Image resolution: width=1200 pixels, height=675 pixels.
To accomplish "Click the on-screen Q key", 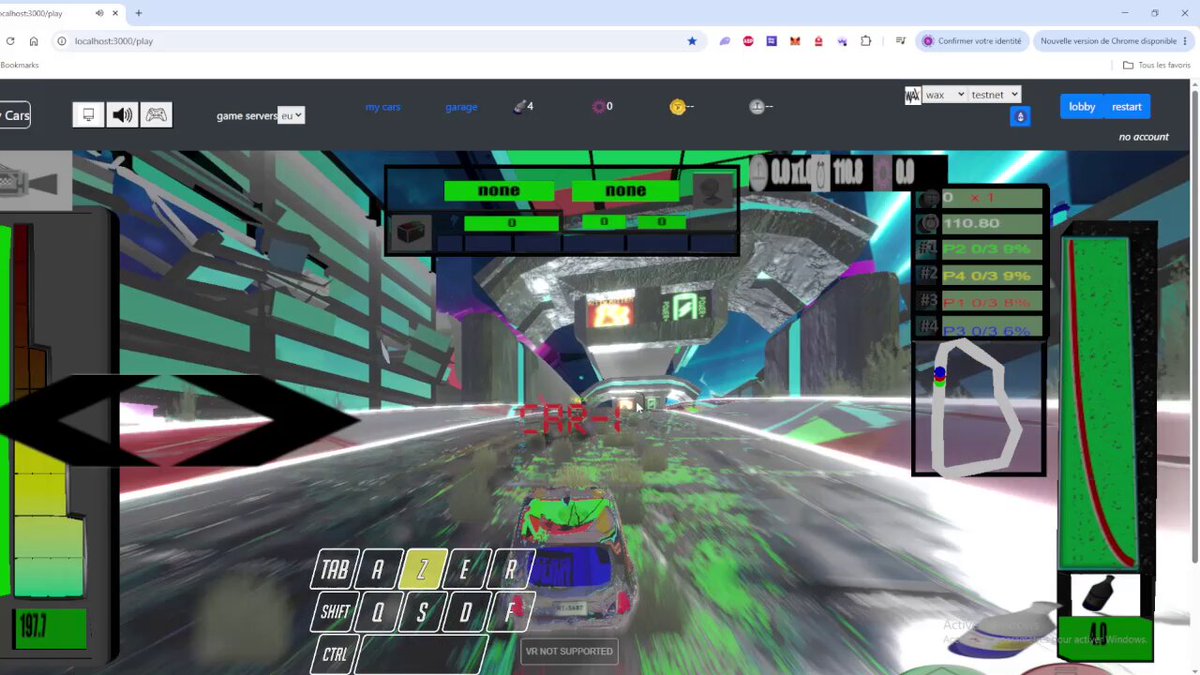I will 378,612.
